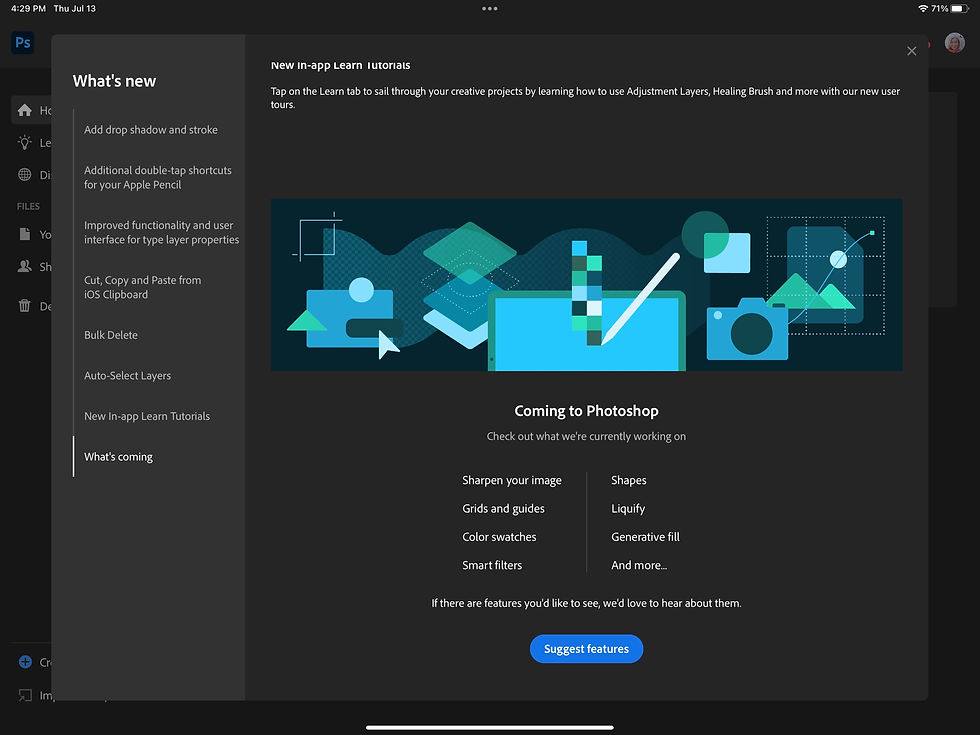Open Cut, Copy and Paste from iOS Clipboard
Image resolution: width=980 pixels, height=735 pixels.
pos(142,288)
